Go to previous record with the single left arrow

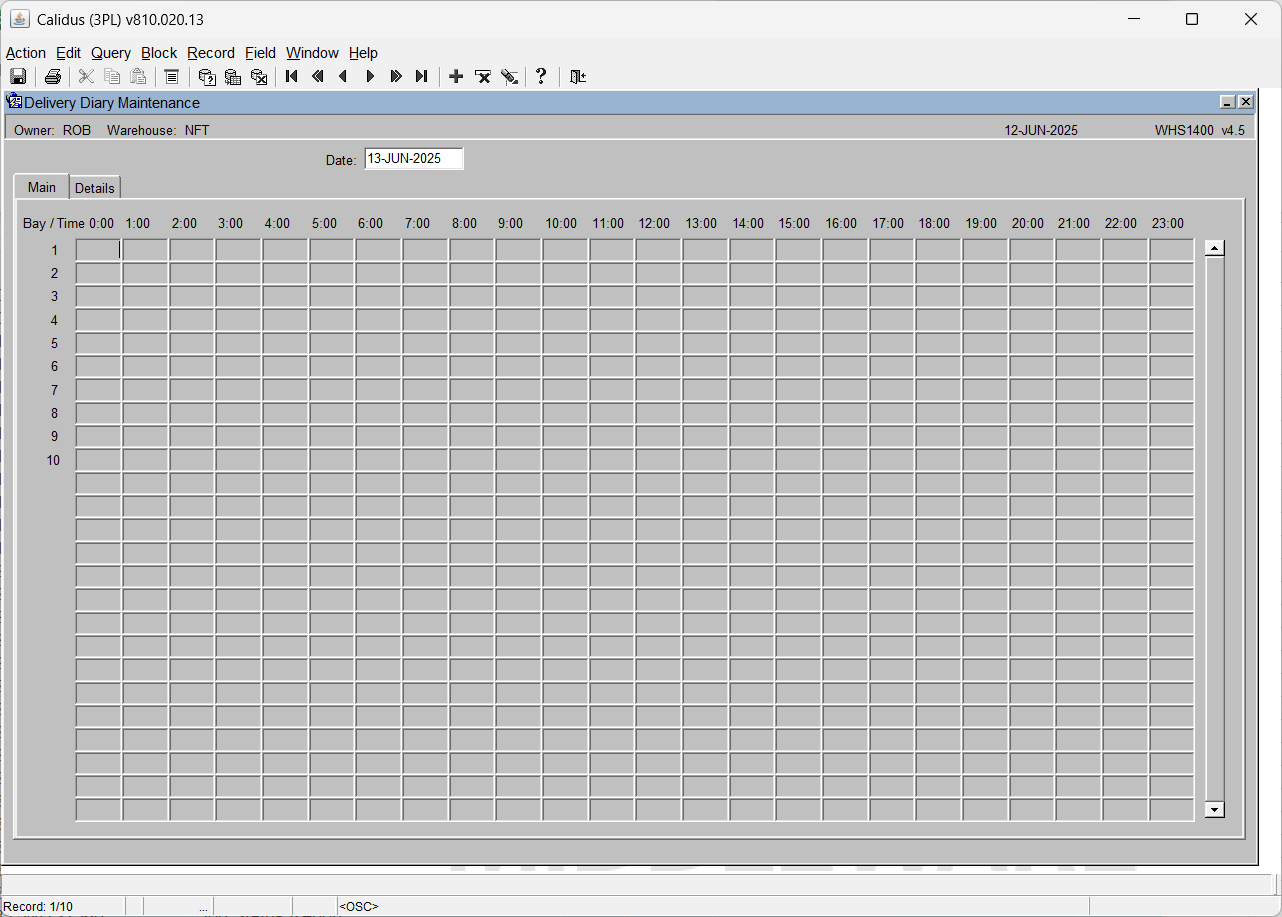[344, 77]
